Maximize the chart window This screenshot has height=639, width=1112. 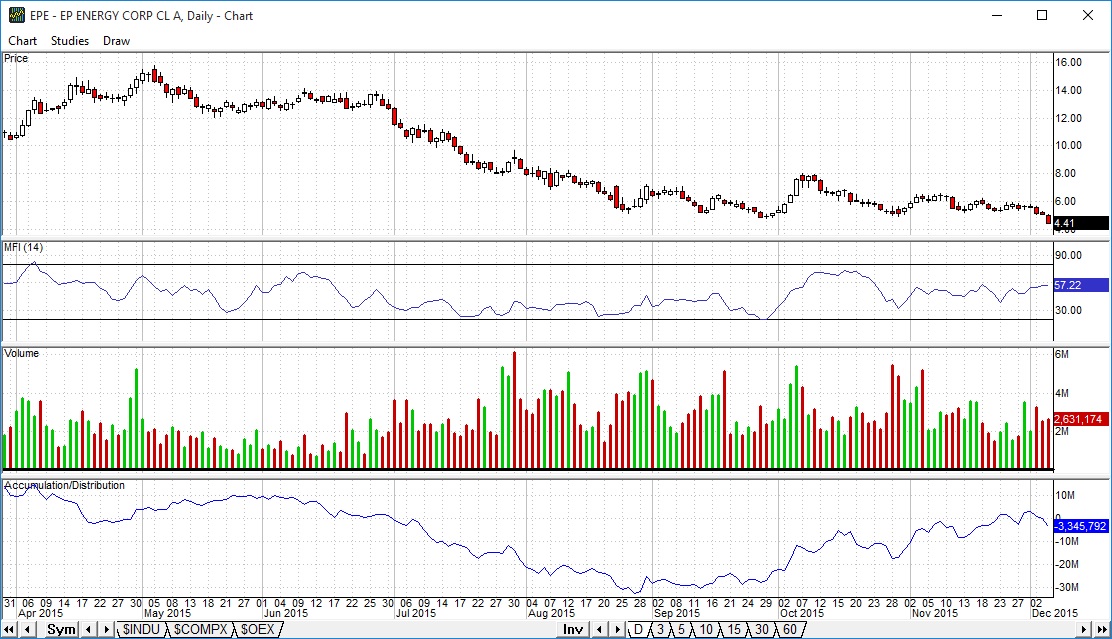tap(1042, 16)
